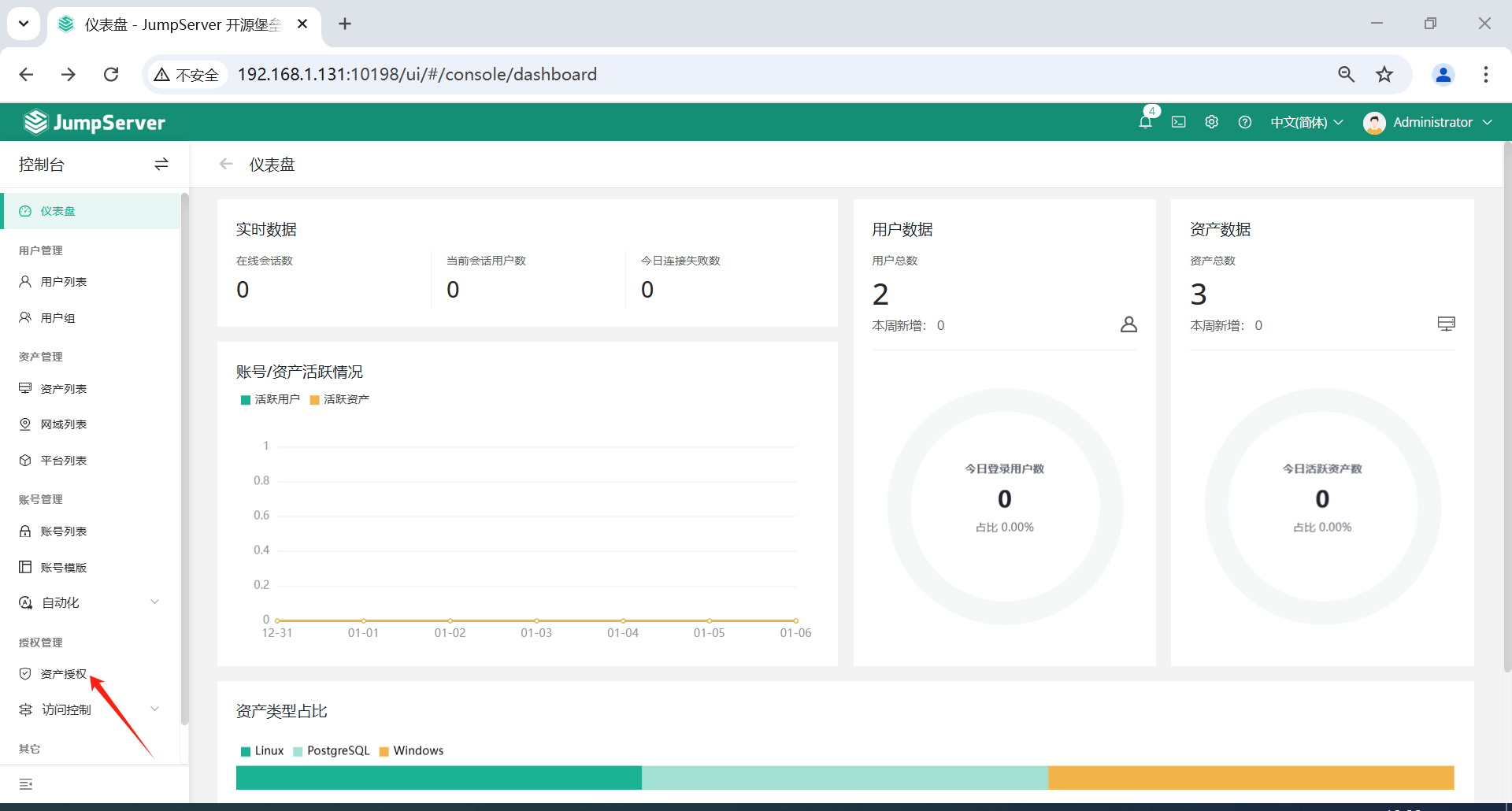Click the sidebar vertical scrollbar

coord(185,458)
